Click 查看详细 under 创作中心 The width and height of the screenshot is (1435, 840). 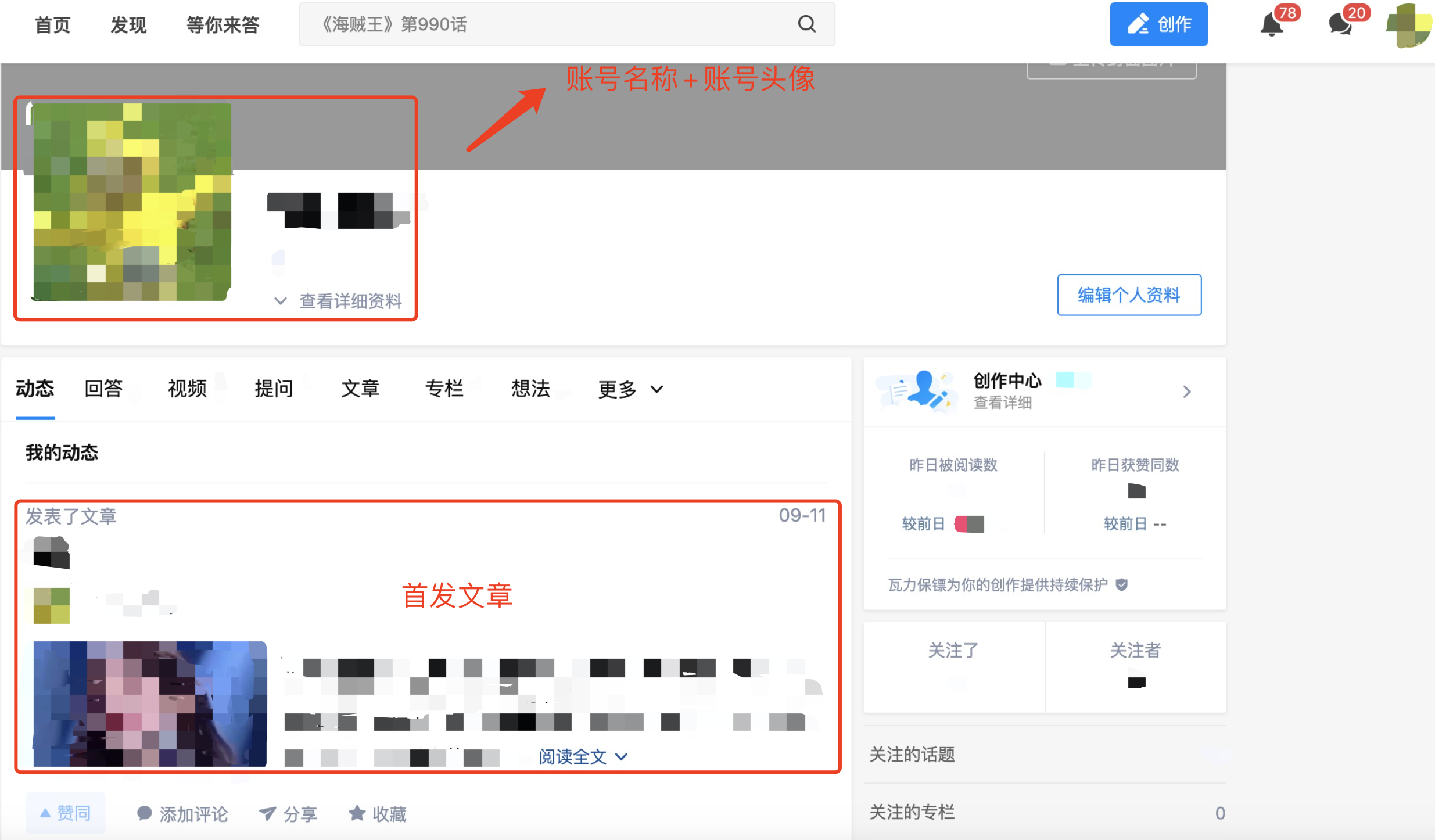[x=1002, y=403]
